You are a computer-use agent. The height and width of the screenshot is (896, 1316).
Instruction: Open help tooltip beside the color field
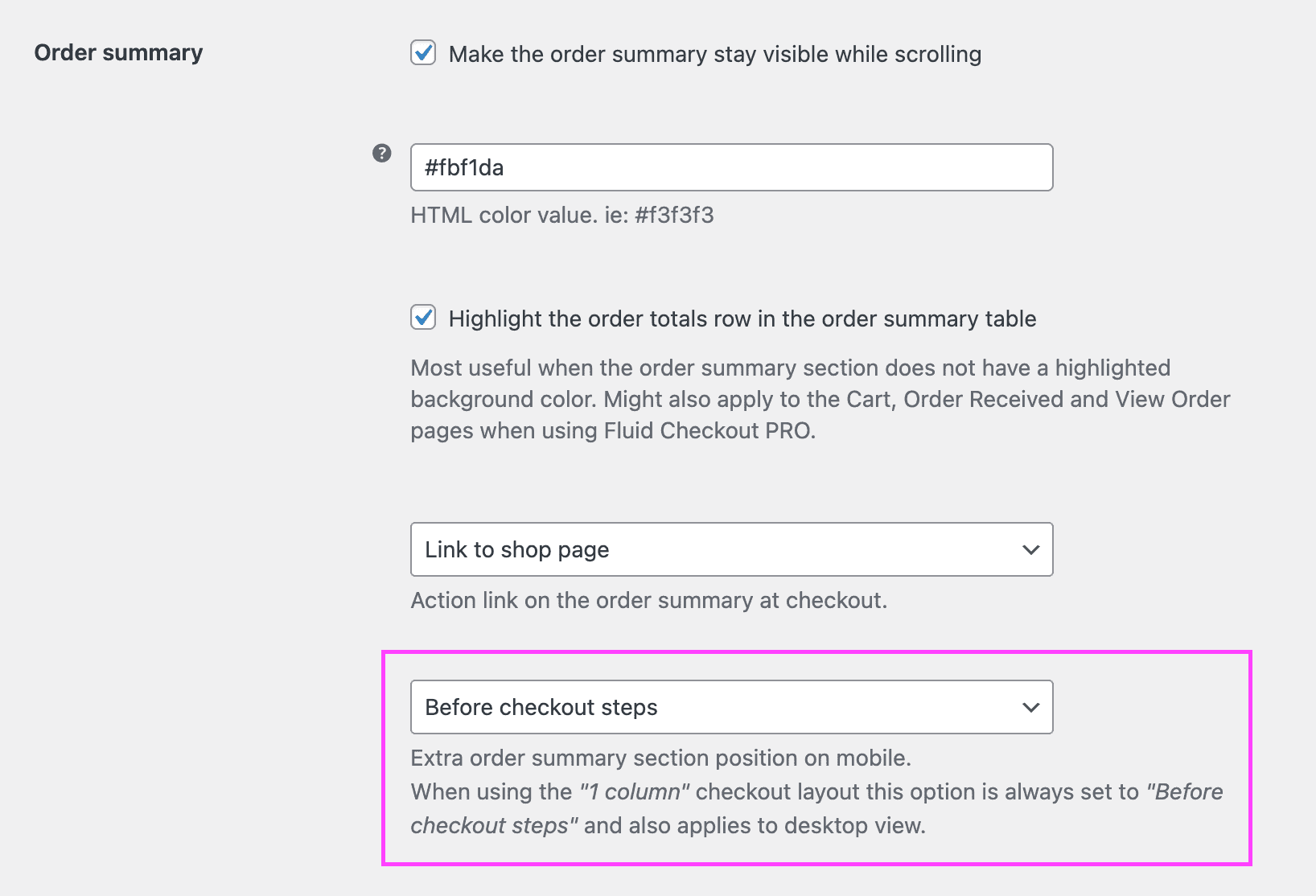(381, 153)
